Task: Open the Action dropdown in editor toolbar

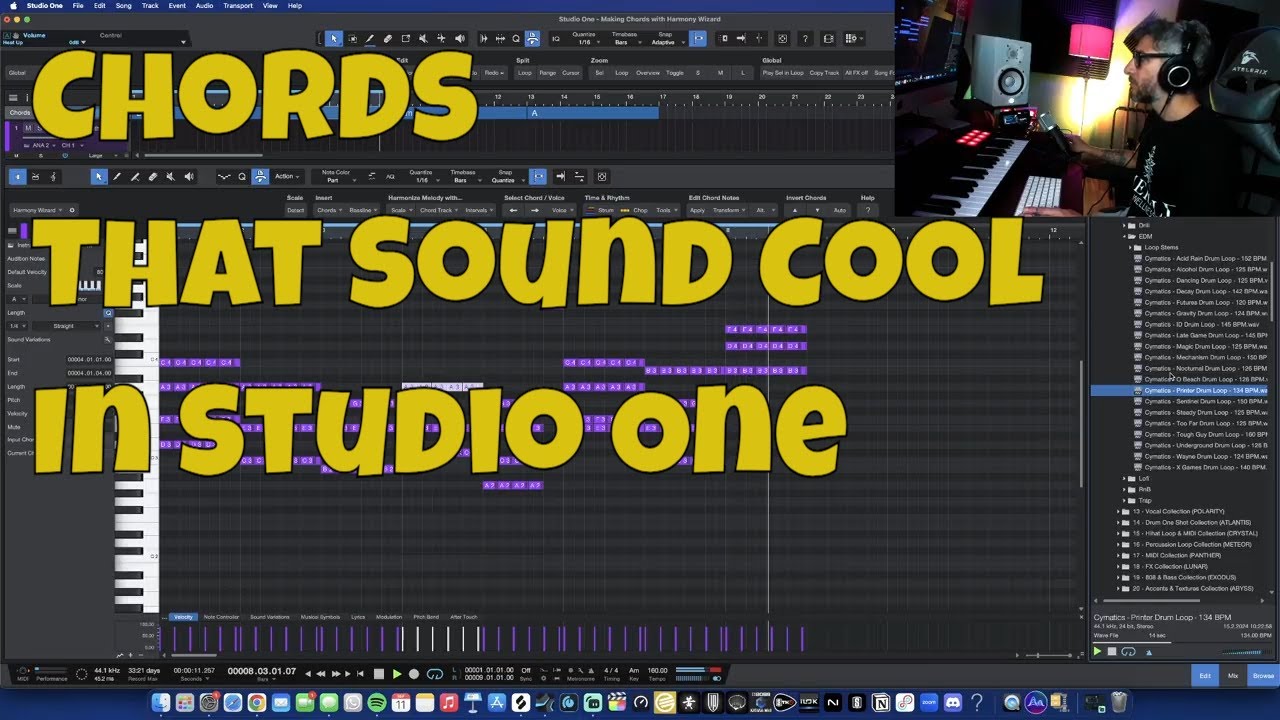Action: pos(287,177)
